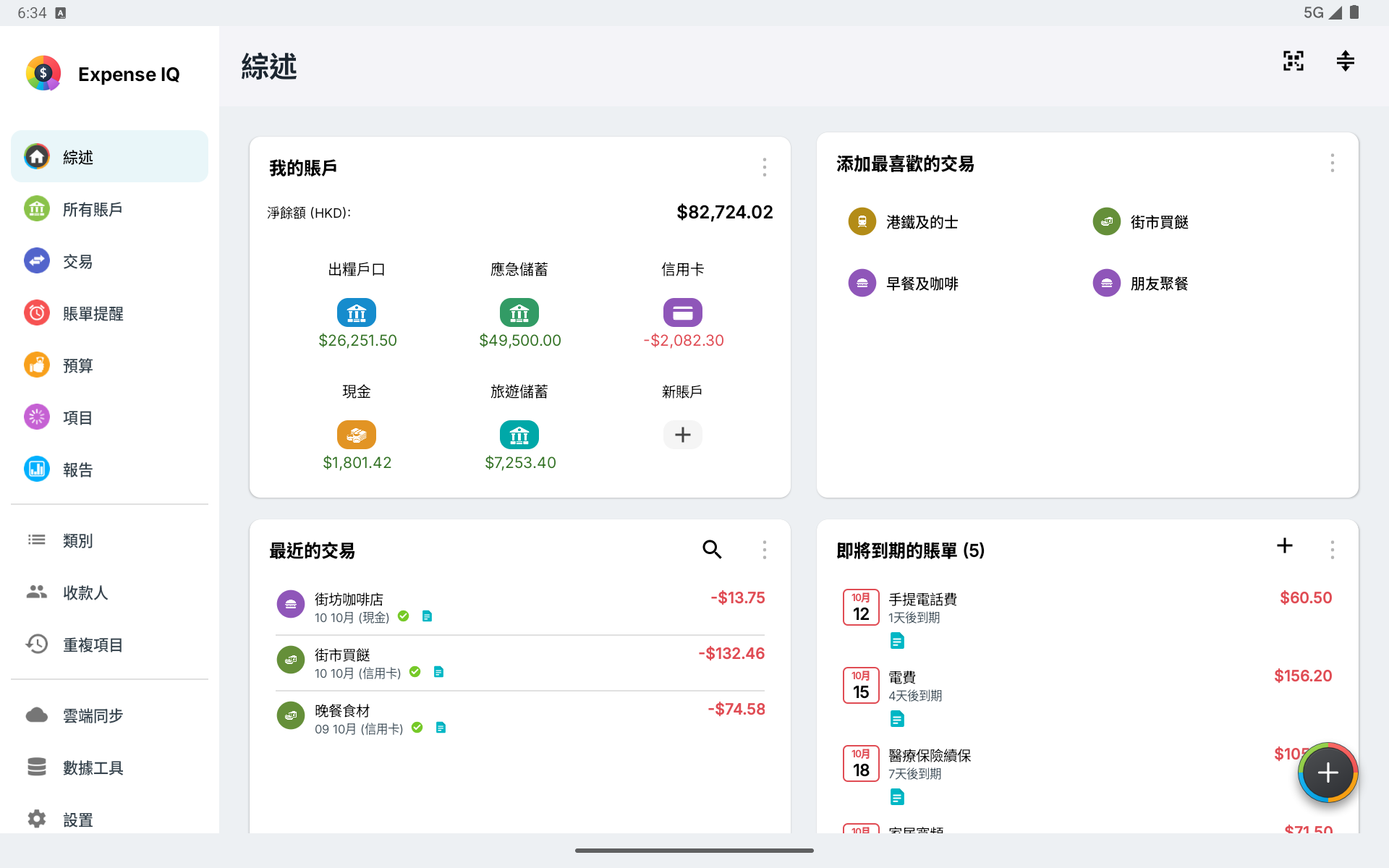
Task: Search recent transactions with magnifier icon
Action: tap(712, 550)
